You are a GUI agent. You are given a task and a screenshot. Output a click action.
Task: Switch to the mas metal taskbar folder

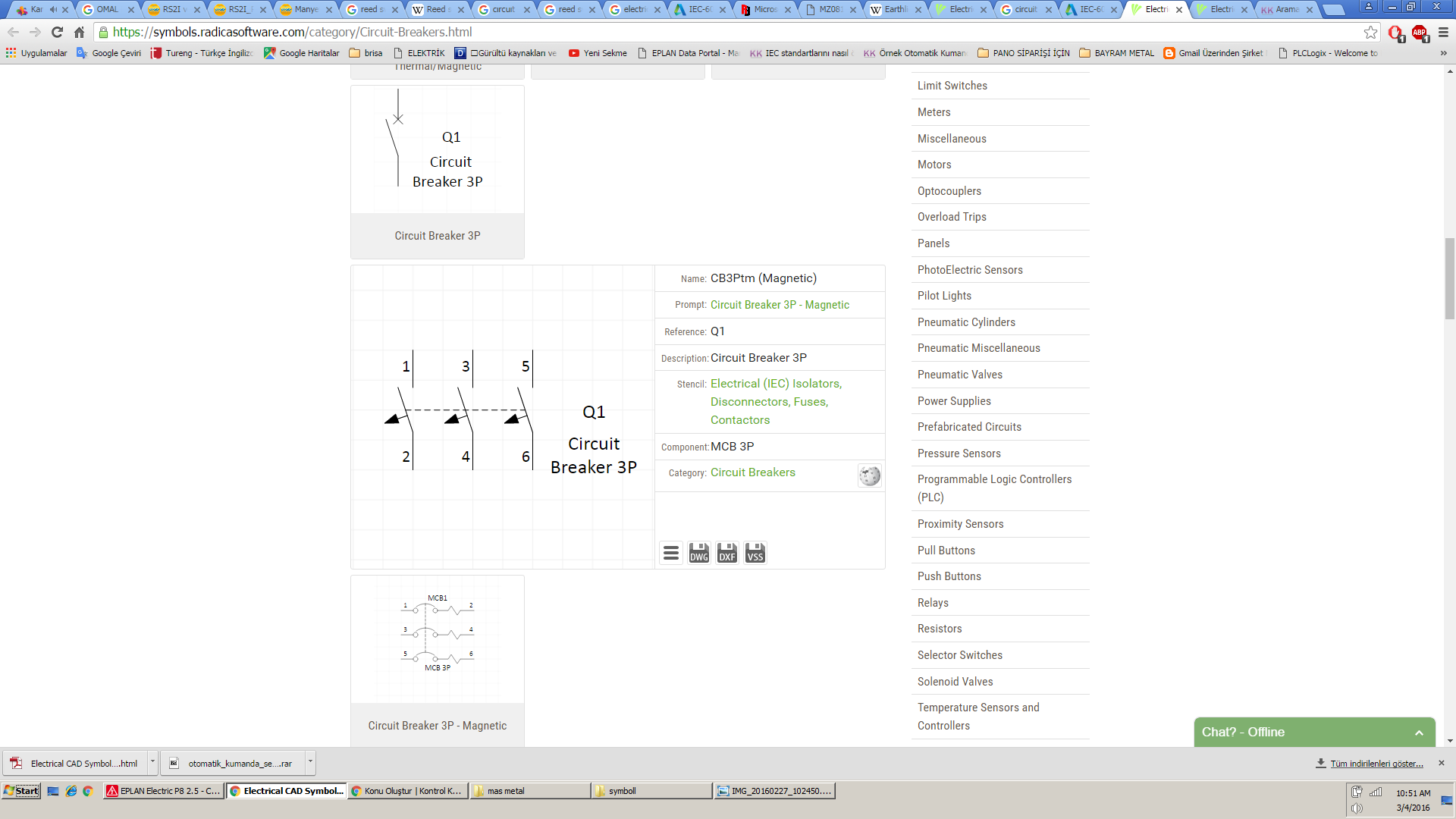point(530,791)
